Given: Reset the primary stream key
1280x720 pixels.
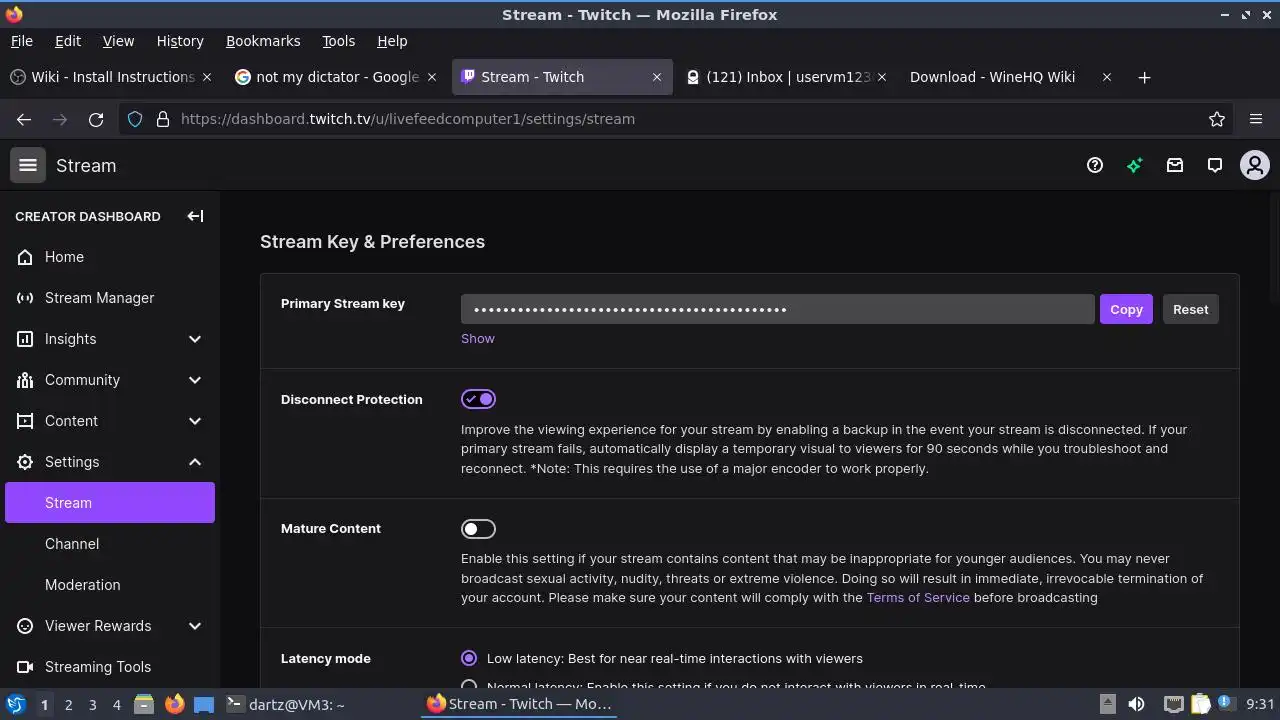Looking at the screenshot, I should click(x=1190, y=309).
